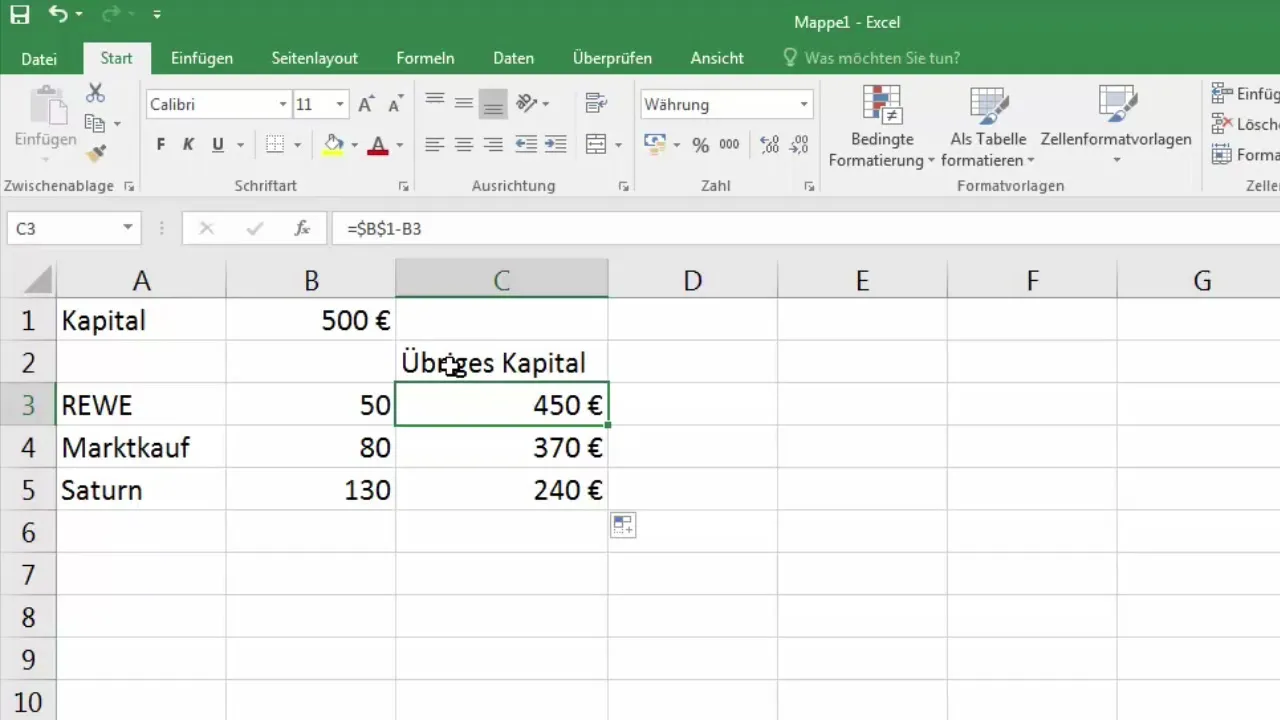The image size is (1280, 720).
Task: Center text horizontally
Action: click(463, 145)
